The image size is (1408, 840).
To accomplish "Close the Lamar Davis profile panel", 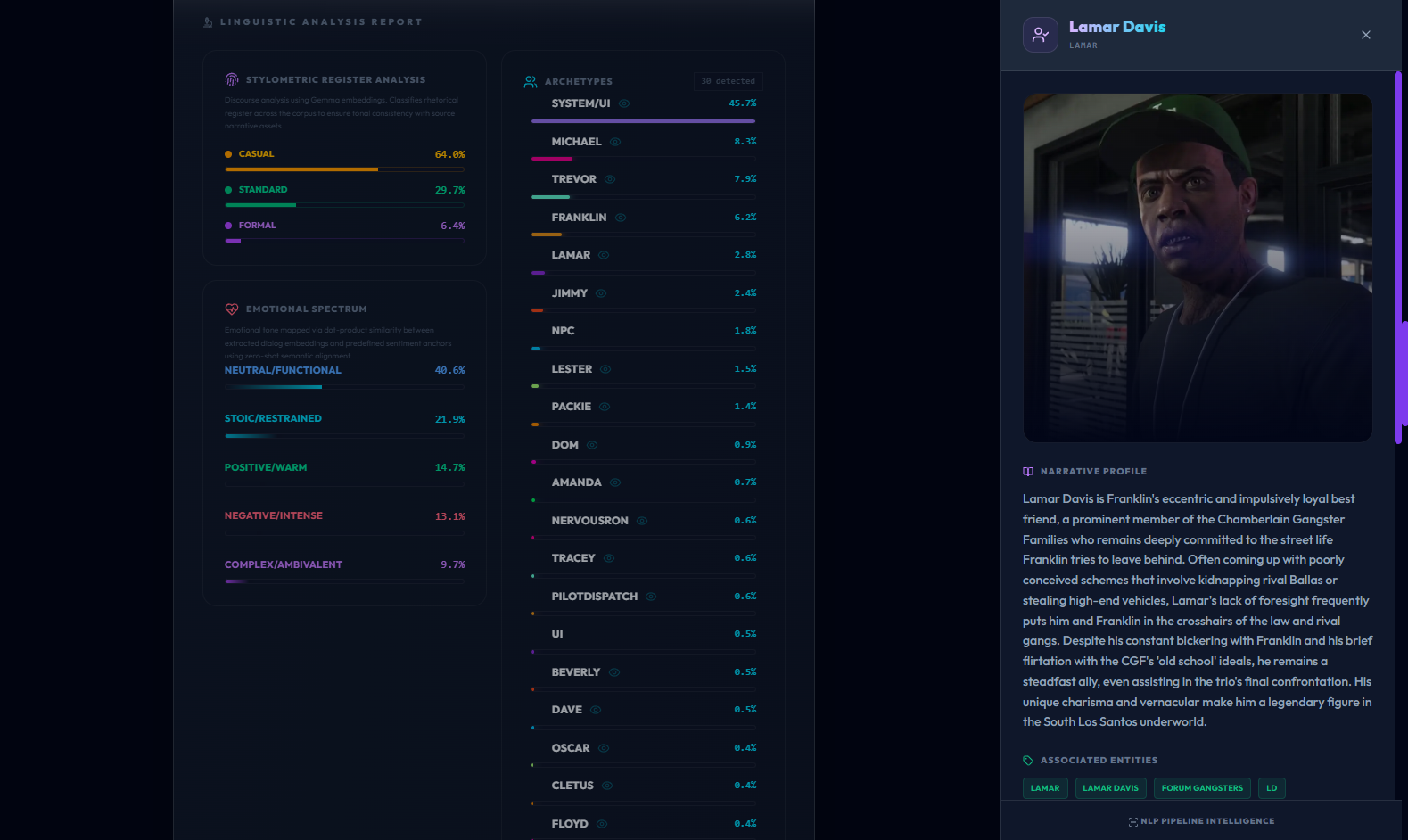I will click(1366, 35).
